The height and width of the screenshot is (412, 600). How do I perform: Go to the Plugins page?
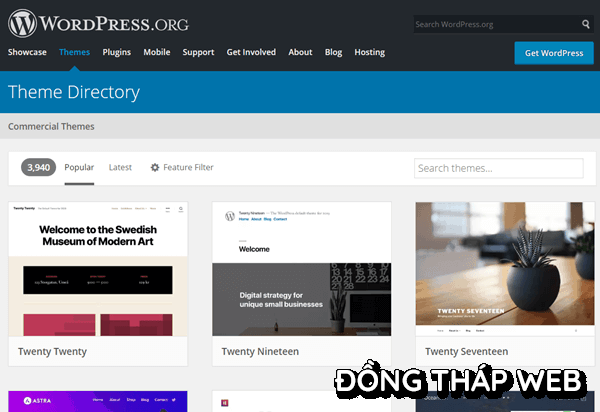[x=117, y=52]
